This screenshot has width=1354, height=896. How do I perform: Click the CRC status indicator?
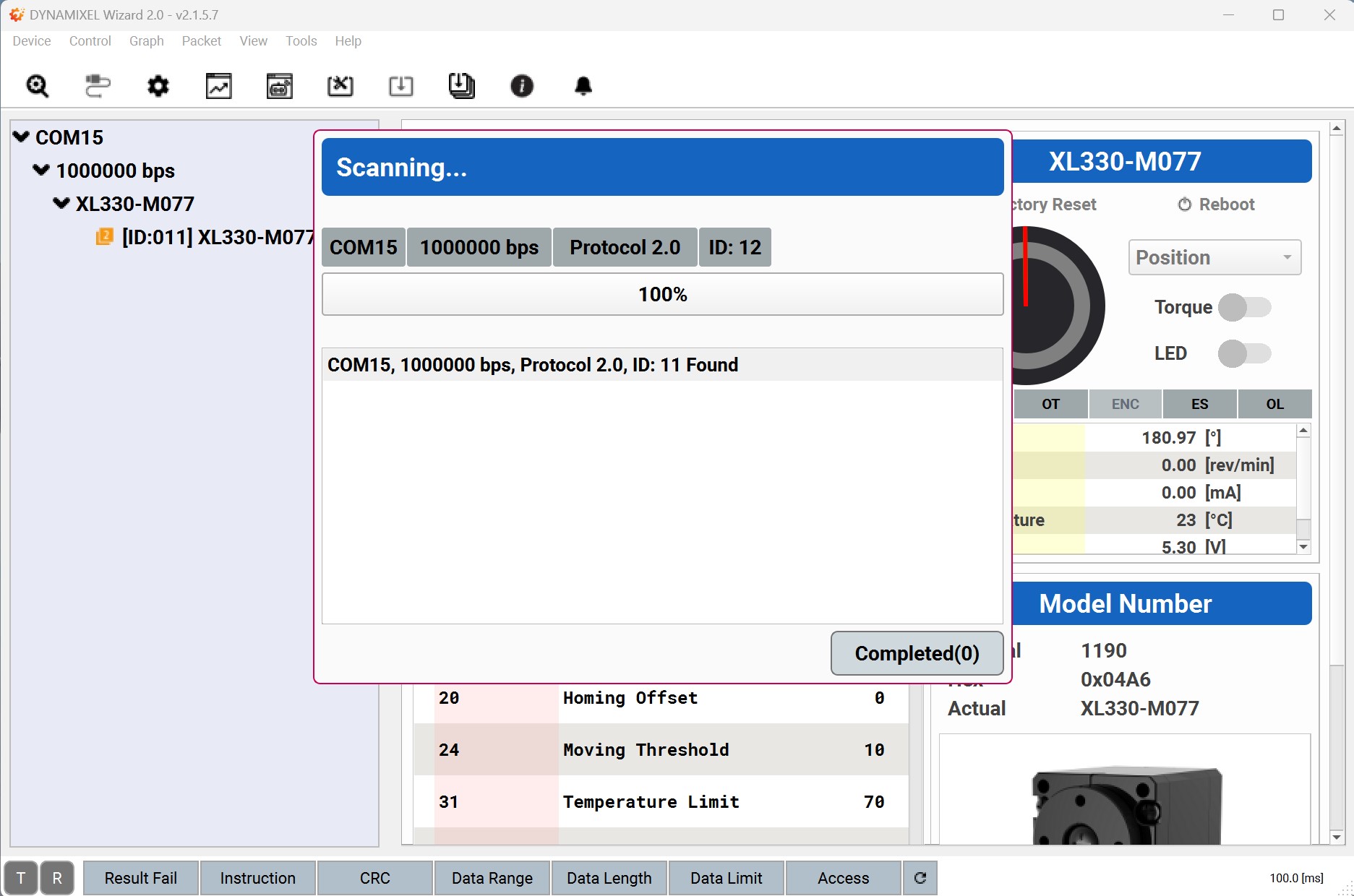(x=375, y=878)
